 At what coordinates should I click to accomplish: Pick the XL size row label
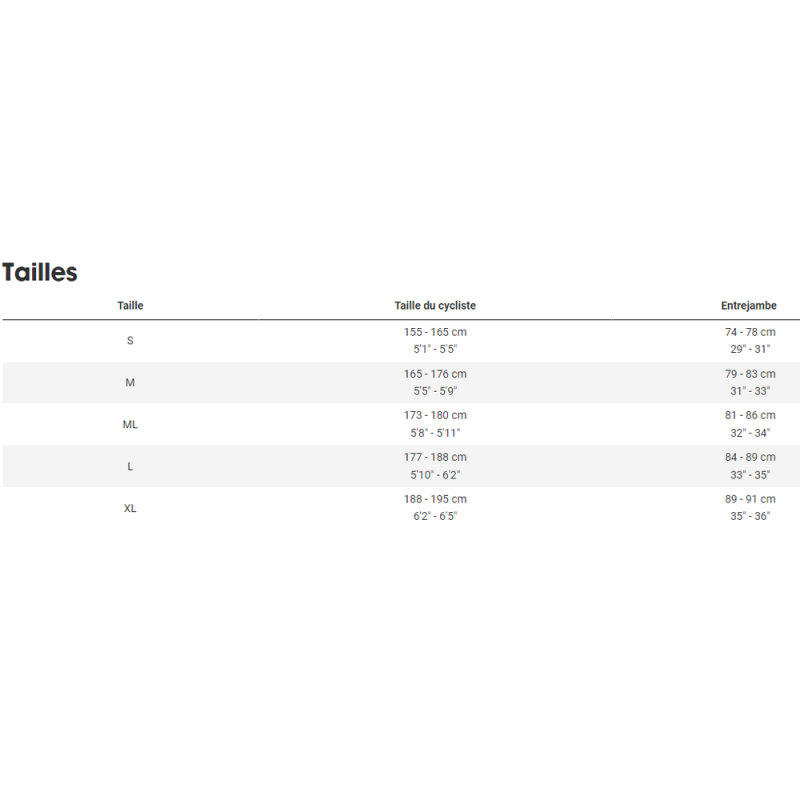coord(130,508)
